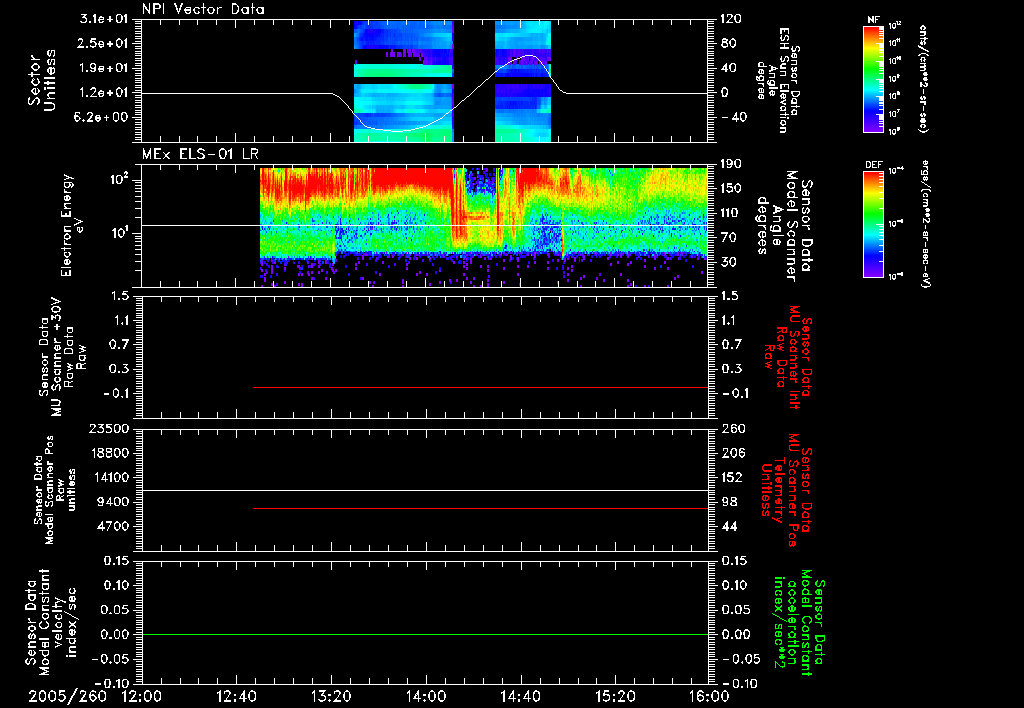Image resolution: width=1024 pixels, height=708 pixels.
Task: Click the 18800 scanner position tick
Action: click(110, 453)
